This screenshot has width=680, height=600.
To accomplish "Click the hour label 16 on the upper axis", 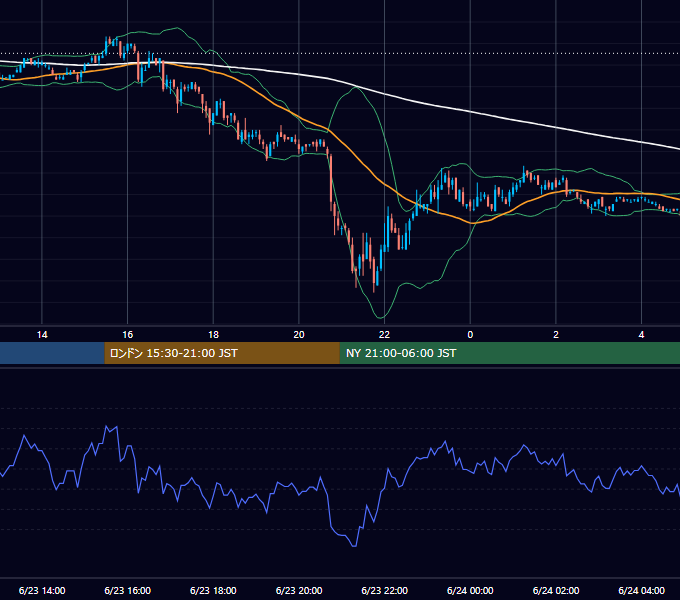I will [128, 335].
